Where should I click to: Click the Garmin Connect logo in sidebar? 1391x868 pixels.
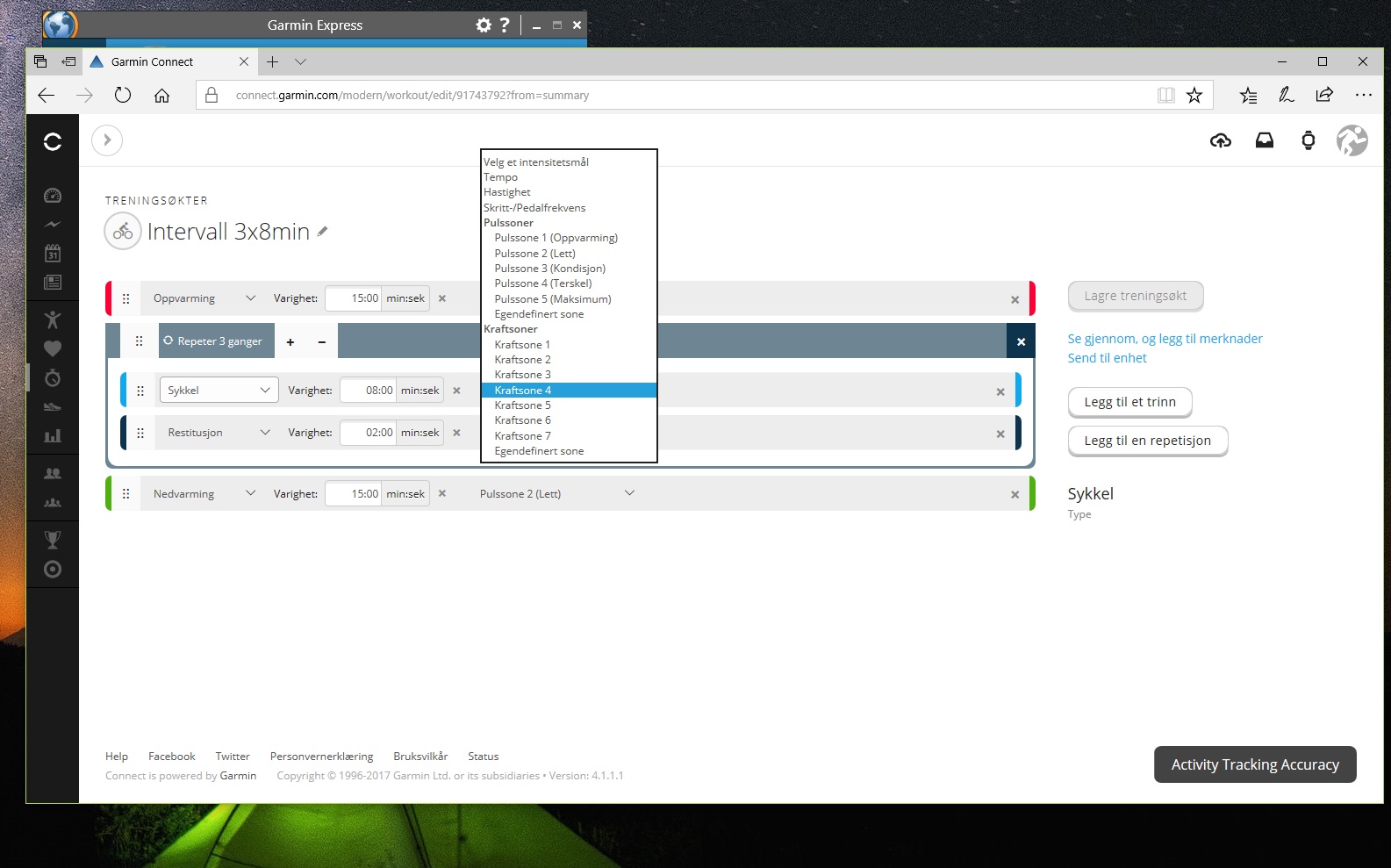tap(53, 141)
